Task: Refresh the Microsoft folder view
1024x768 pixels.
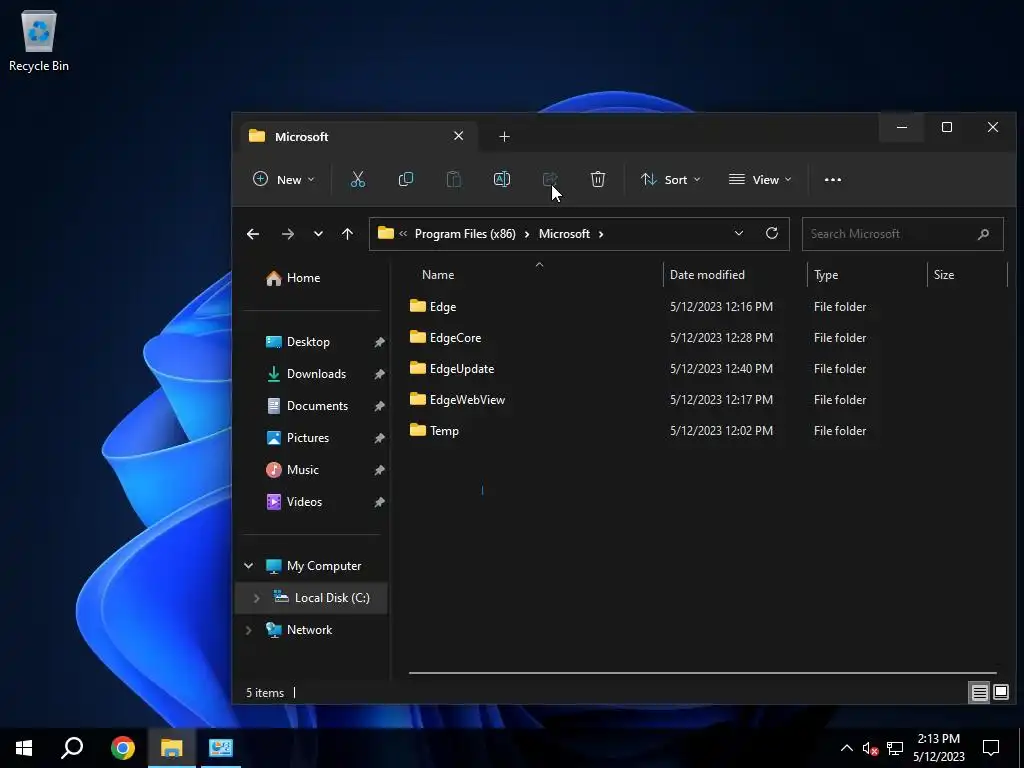Action: coord(772,233)
